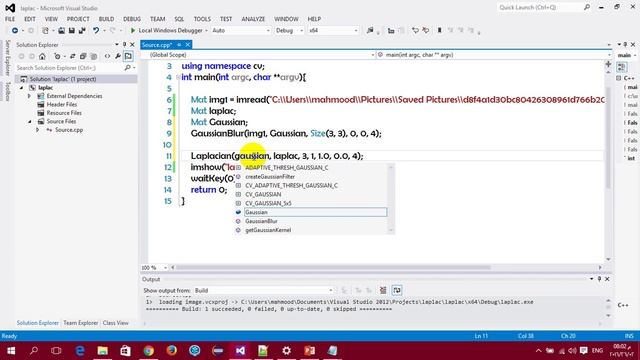Viewport: 640px width, 360px height.
Task: Click the Undo toolbar icon
Action: point(96,31)
